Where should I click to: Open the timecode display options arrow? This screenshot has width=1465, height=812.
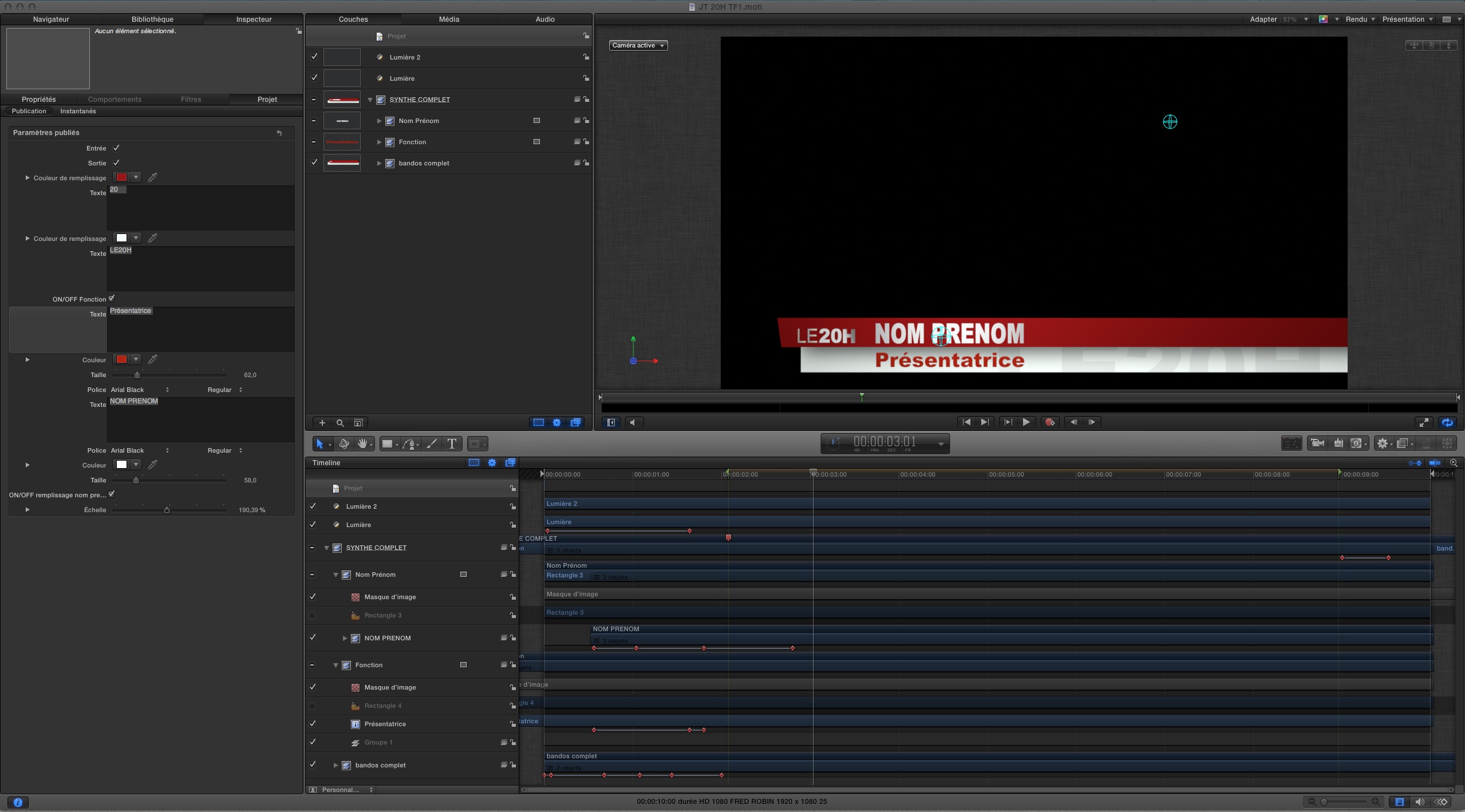(x=941, y=444)
